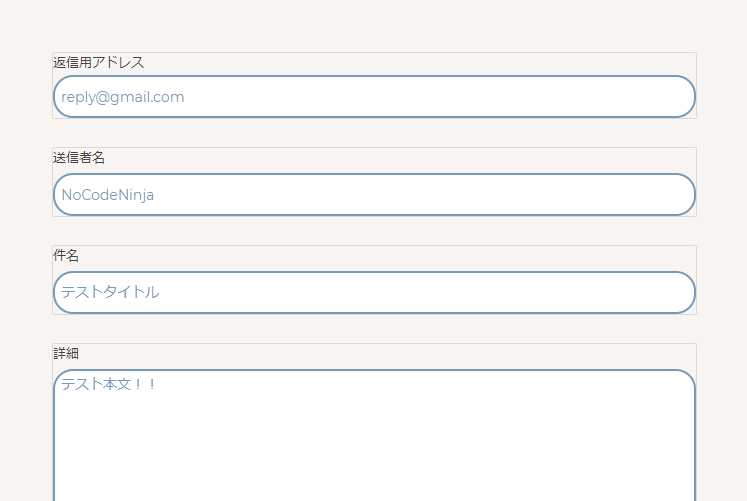
Task: Click the 送信者名 label
Action: [x=79, y=158]
